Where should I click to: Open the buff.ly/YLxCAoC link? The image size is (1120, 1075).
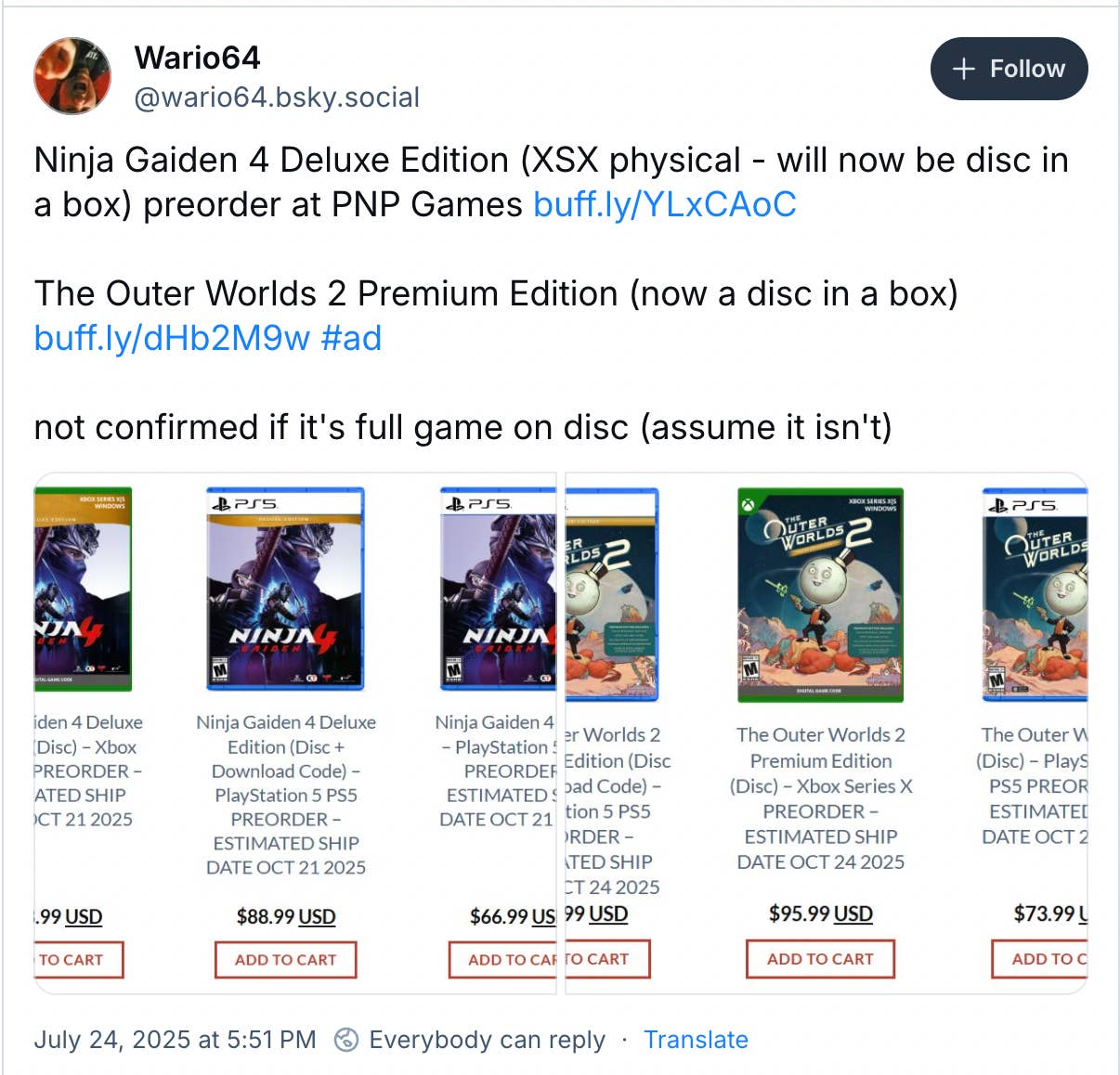665,204
